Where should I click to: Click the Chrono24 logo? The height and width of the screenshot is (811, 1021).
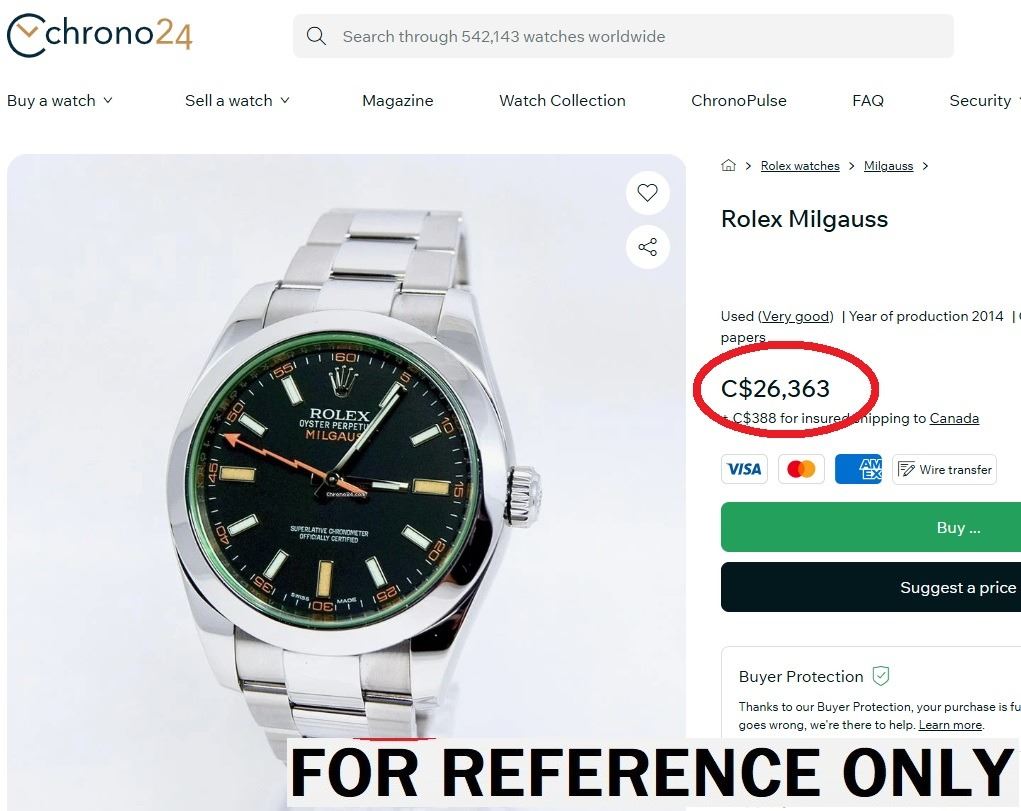(x=99, y=35)
